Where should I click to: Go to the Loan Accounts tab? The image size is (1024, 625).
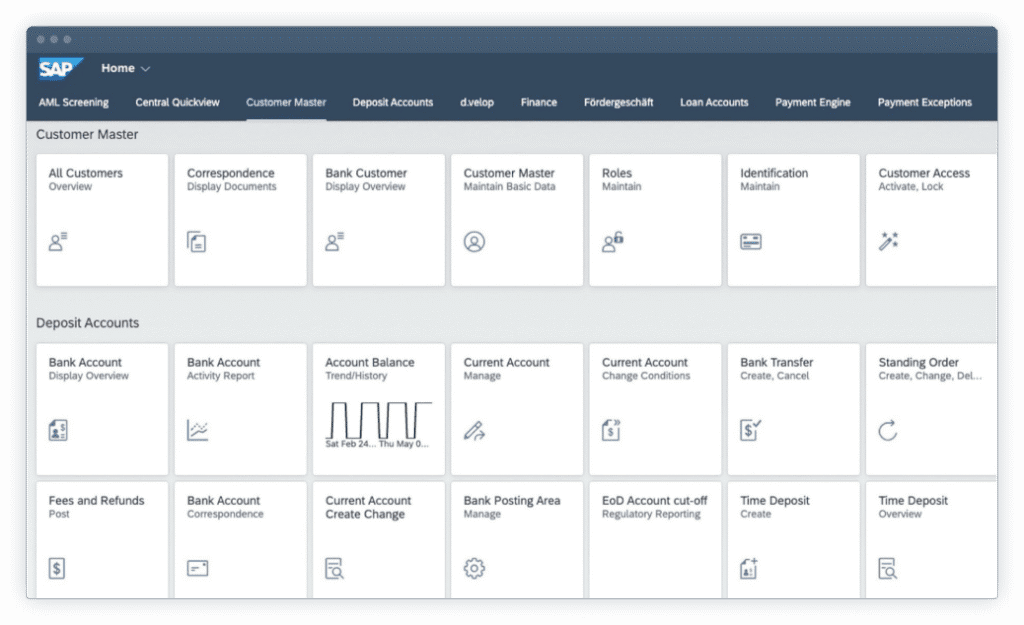pos(714,102)
